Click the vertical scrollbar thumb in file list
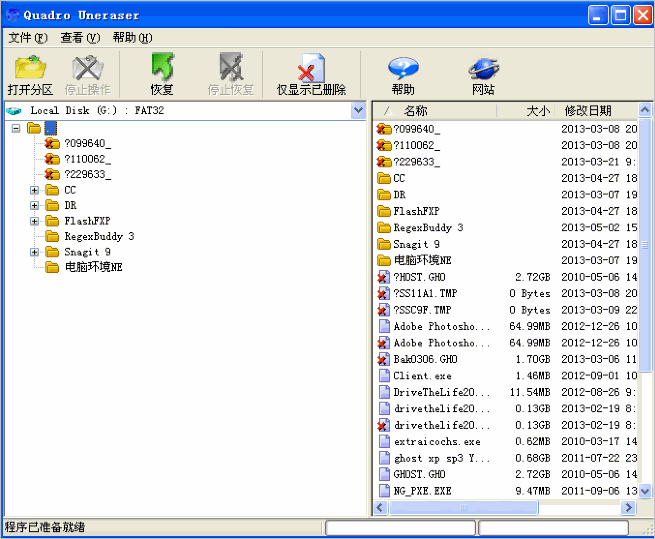The height and width of the screenshot is (539, 655). 645,244
